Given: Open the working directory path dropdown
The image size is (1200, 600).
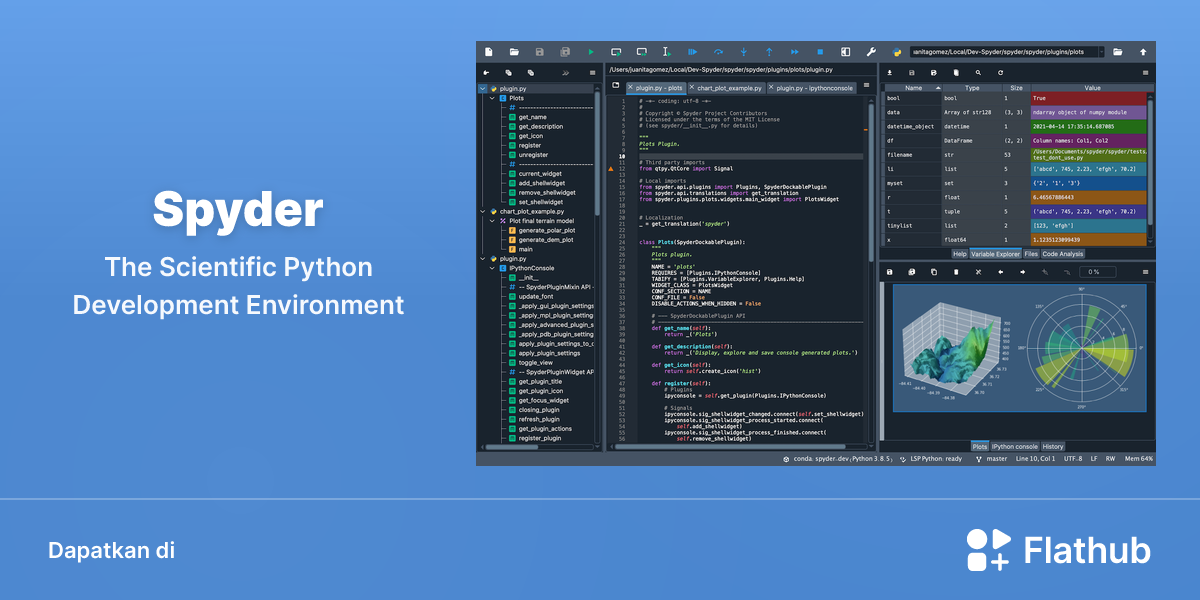Looking at the screenshot, I should tap(1101, 51).
